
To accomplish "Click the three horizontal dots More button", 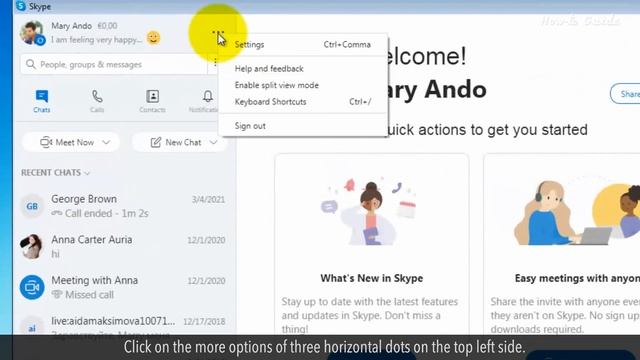I will pyautogui.click(x=218, y=32).
